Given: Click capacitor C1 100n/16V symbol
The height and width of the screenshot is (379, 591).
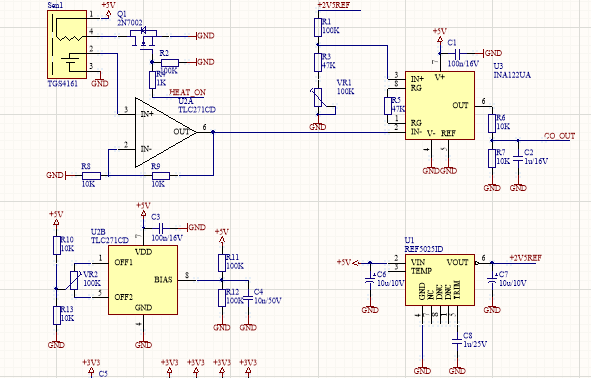Looking at the screenshot, I should tap(458, 53).
